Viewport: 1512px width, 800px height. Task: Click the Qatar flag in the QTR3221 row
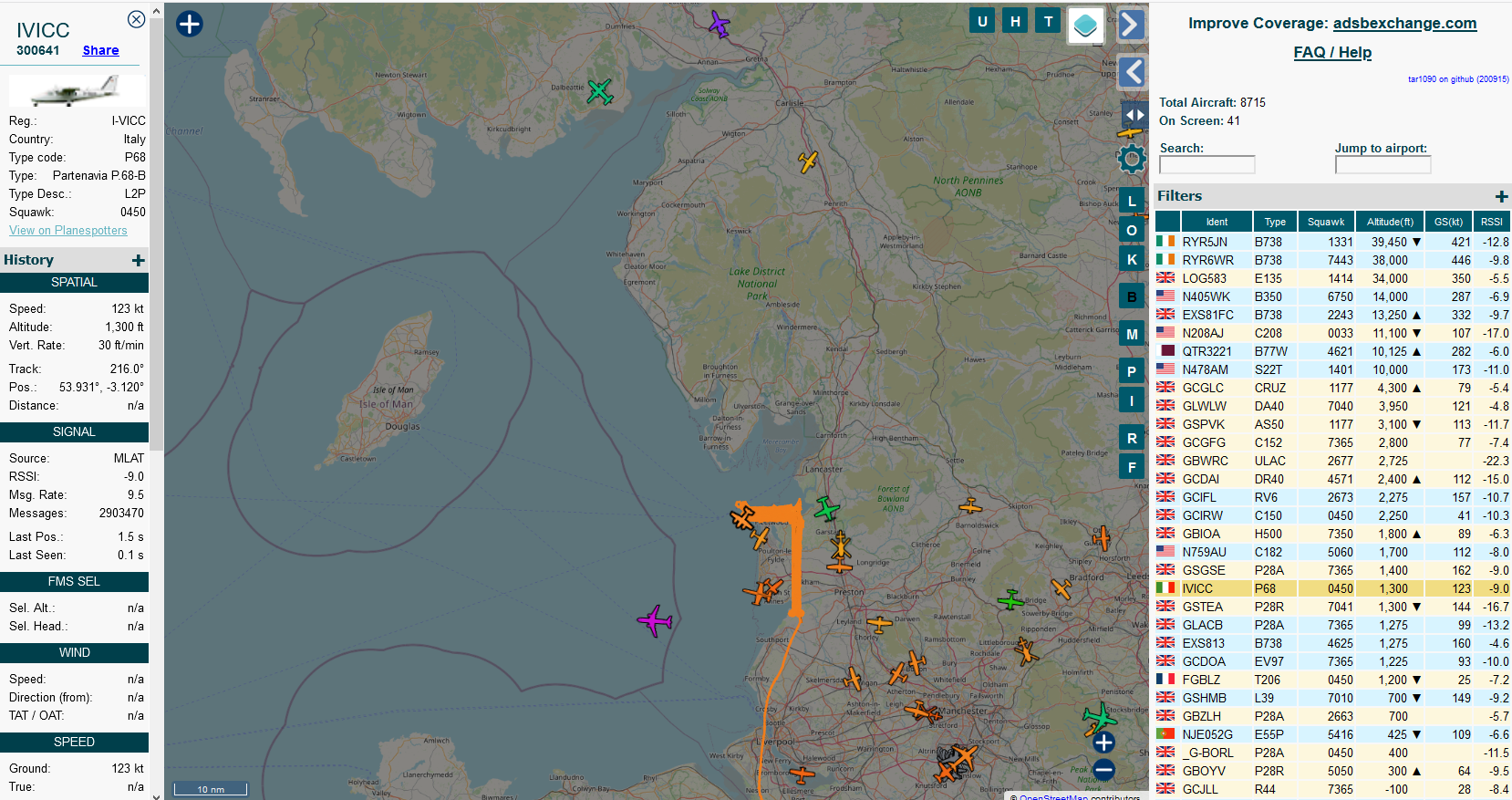[1165, 351]
